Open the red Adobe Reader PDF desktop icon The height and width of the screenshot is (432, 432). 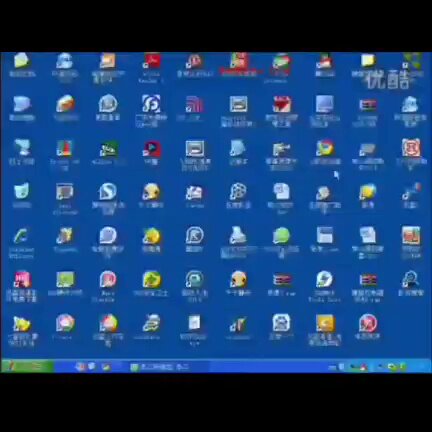tap(152, 62)
